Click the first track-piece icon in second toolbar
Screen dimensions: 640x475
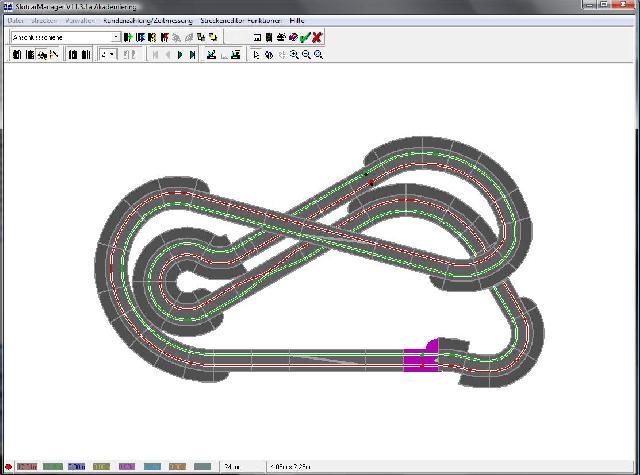coord(17,55)
